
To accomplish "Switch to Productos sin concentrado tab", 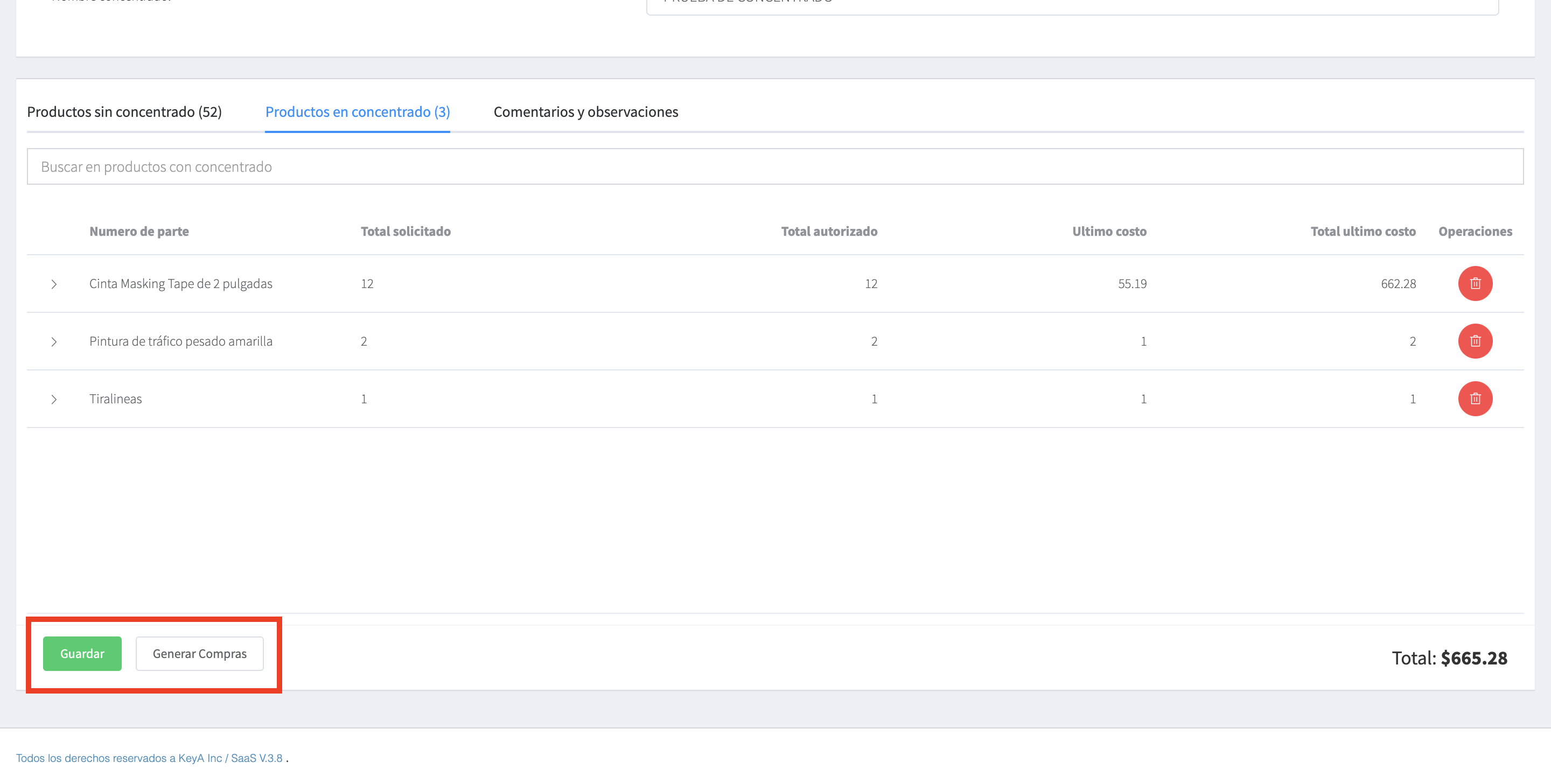I will [x=124, y=112].
